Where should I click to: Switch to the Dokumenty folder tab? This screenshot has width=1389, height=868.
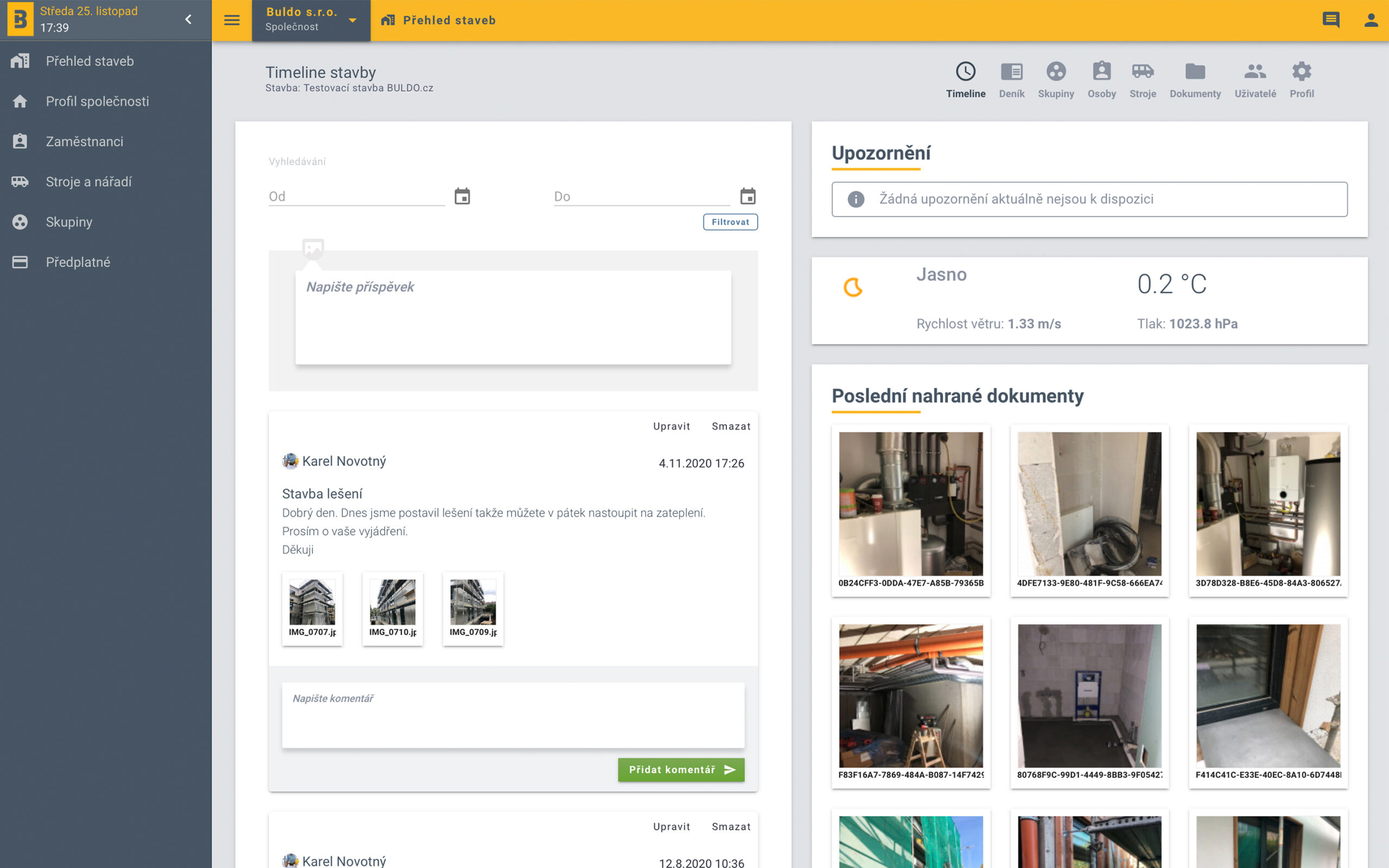coord(1195,80)
